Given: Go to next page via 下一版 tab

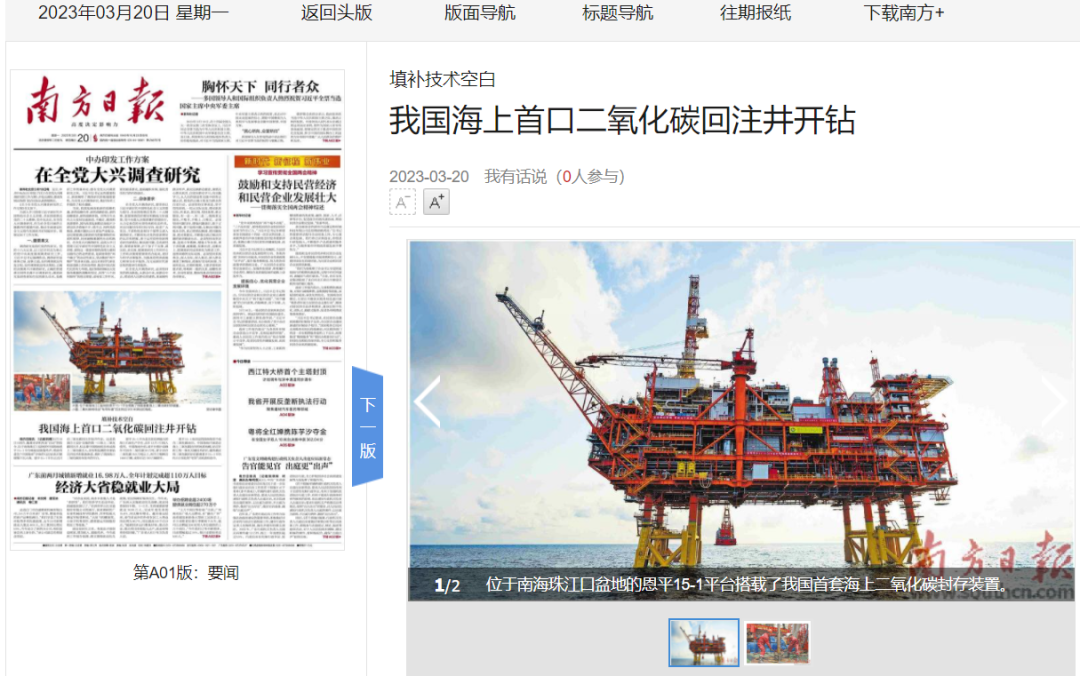Looking at the screenshot, I should pyautogui.click(x=367, y=427).
